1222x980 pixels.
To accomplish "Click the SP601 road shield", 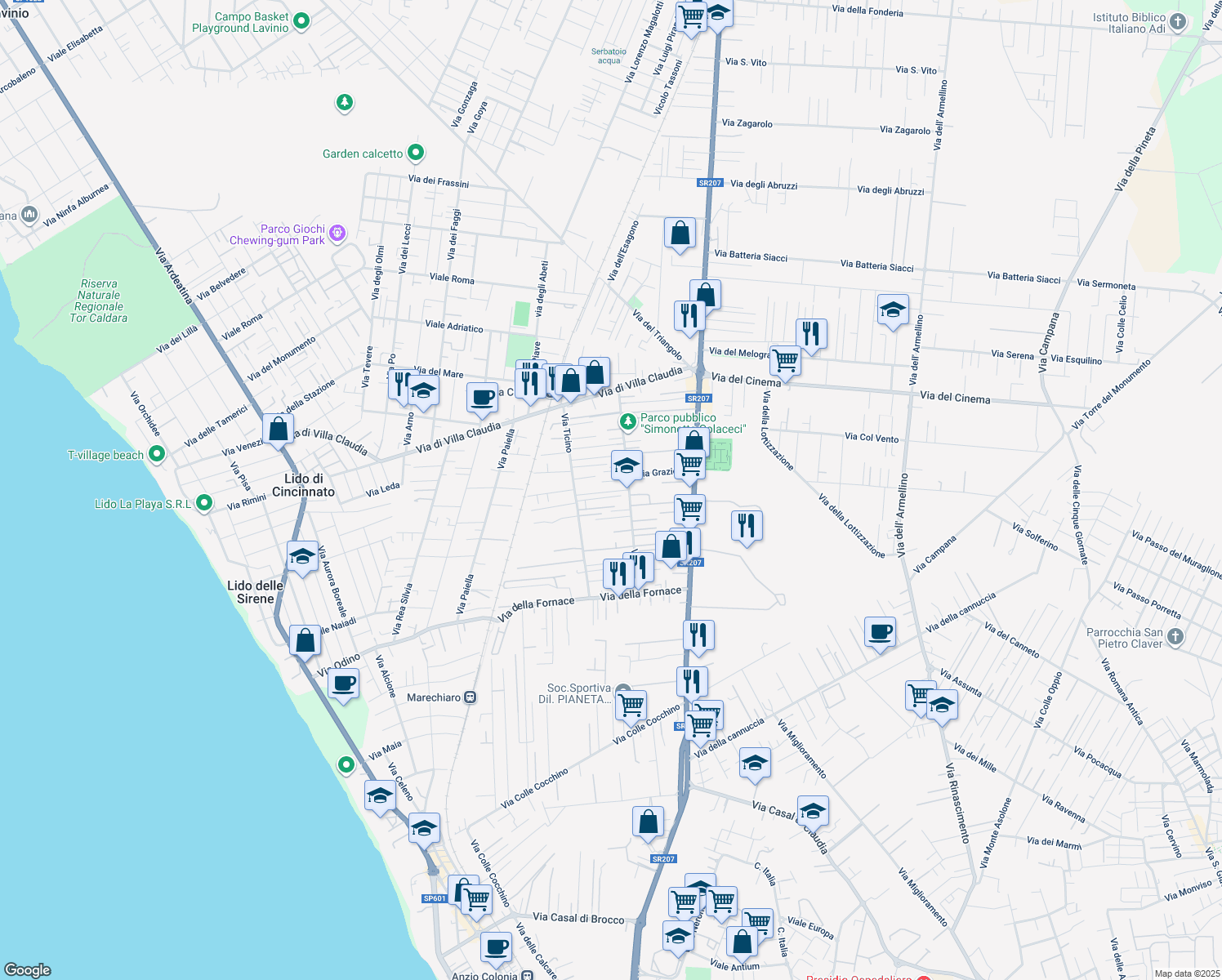I will click(x=435, y=898).
